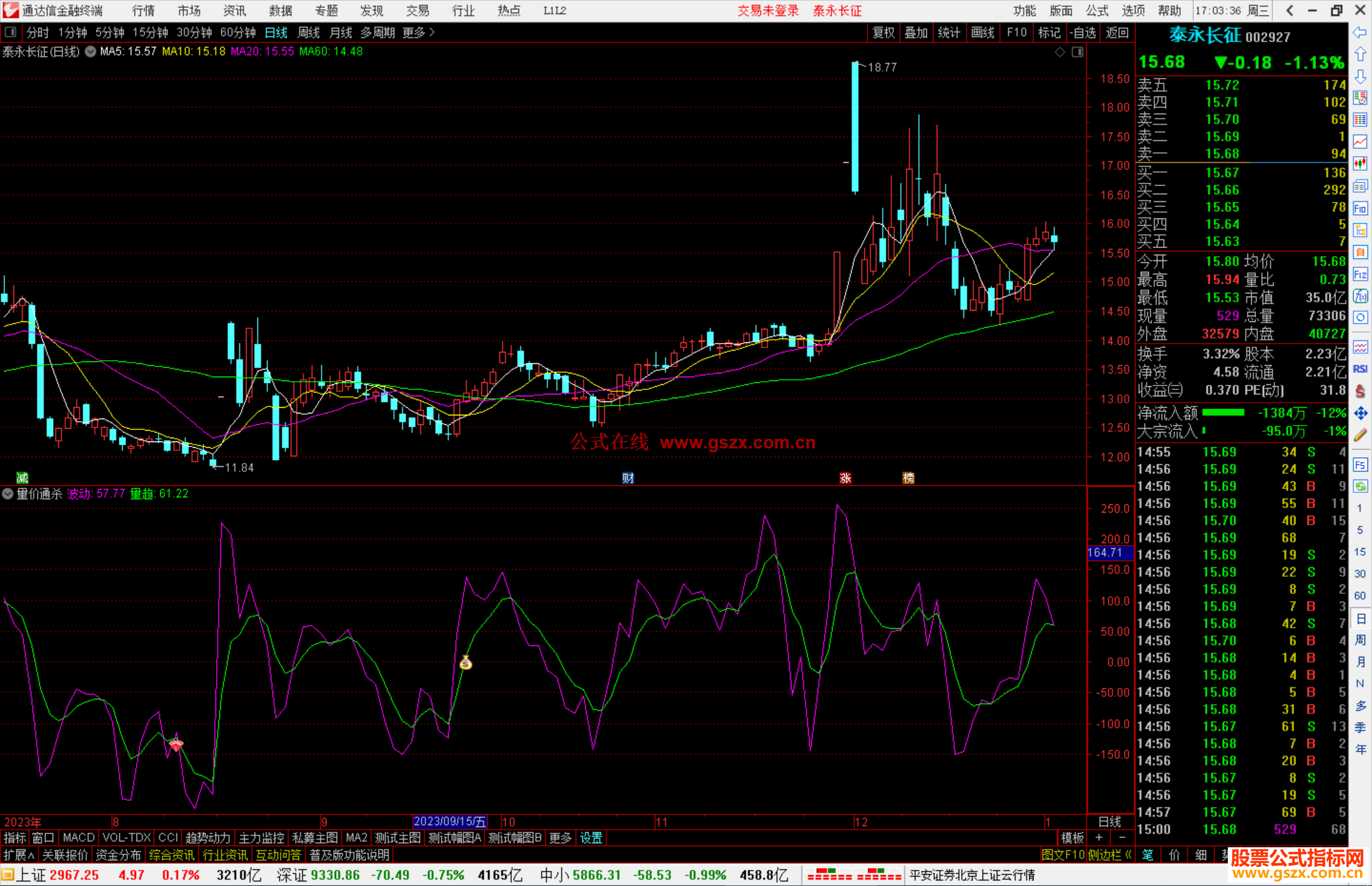The image size is (1372, 886).
Task: Toggle the round button beside 量价通杀
Action: click(x=8, y=493)
